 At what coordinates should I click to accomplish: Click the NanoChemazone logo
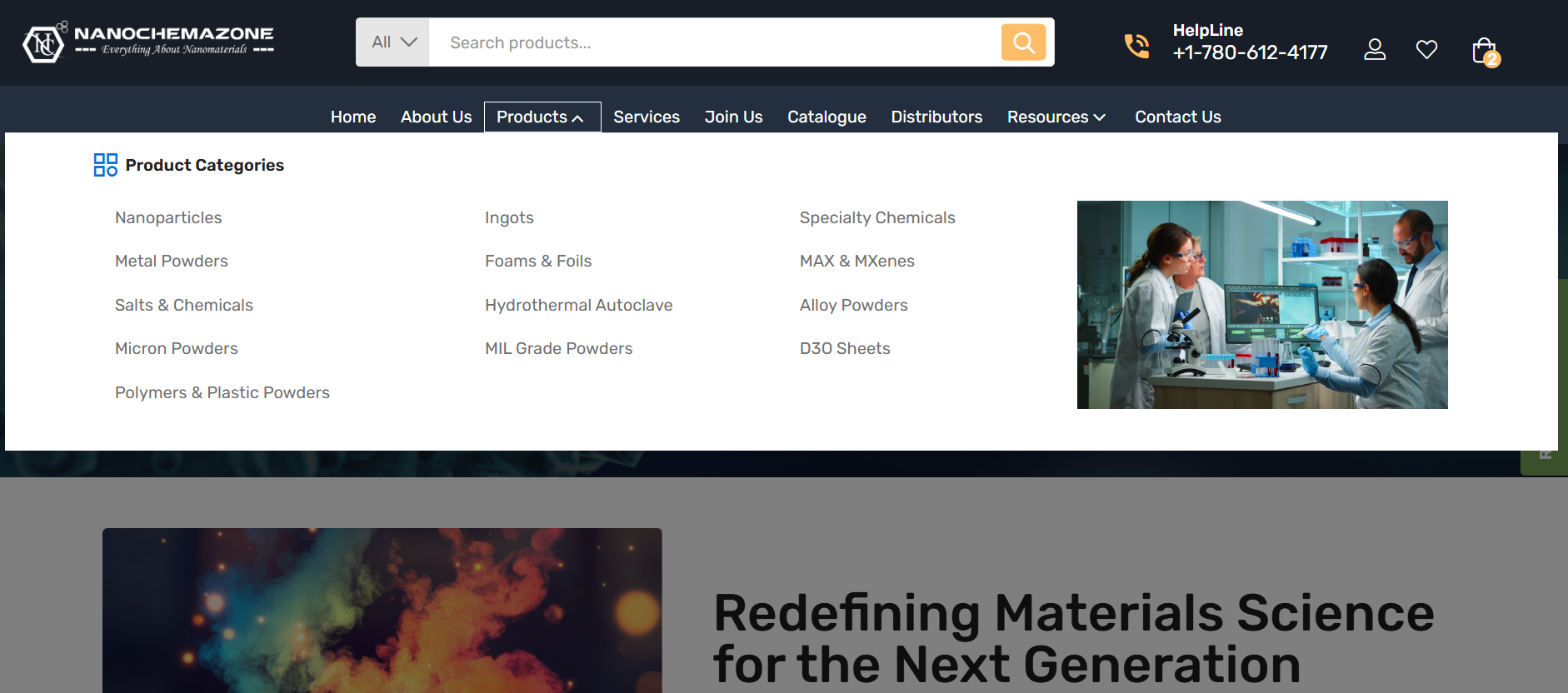[x=148, y=42]
